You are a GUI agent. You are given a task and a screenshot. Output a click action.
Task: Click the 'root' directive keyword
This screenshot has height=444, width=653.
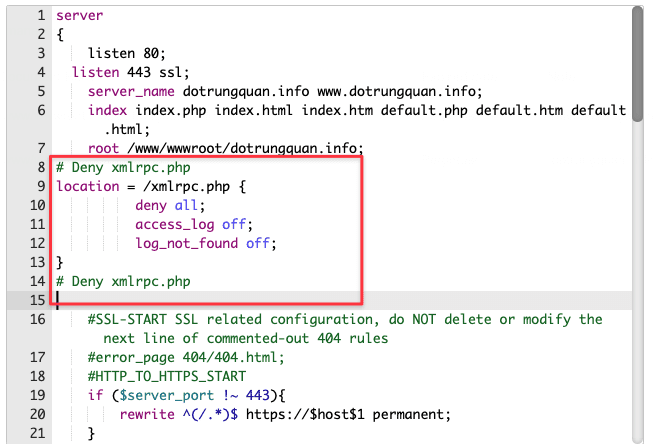pos(103,148)
